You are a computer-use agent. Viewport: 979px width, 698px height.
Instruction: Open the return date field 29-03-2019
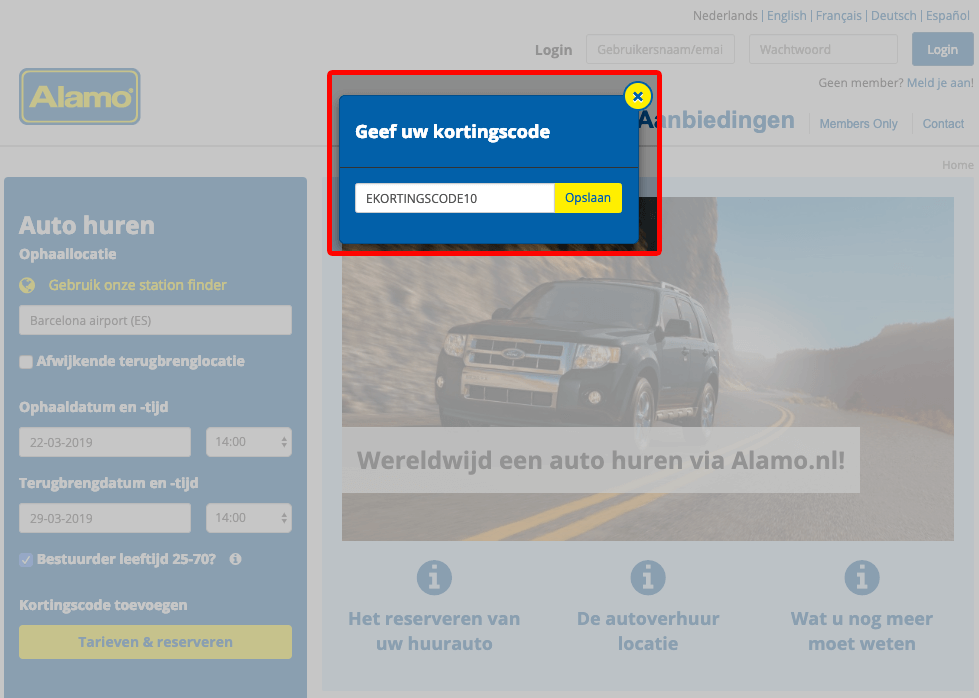click(x=105, y=518)
